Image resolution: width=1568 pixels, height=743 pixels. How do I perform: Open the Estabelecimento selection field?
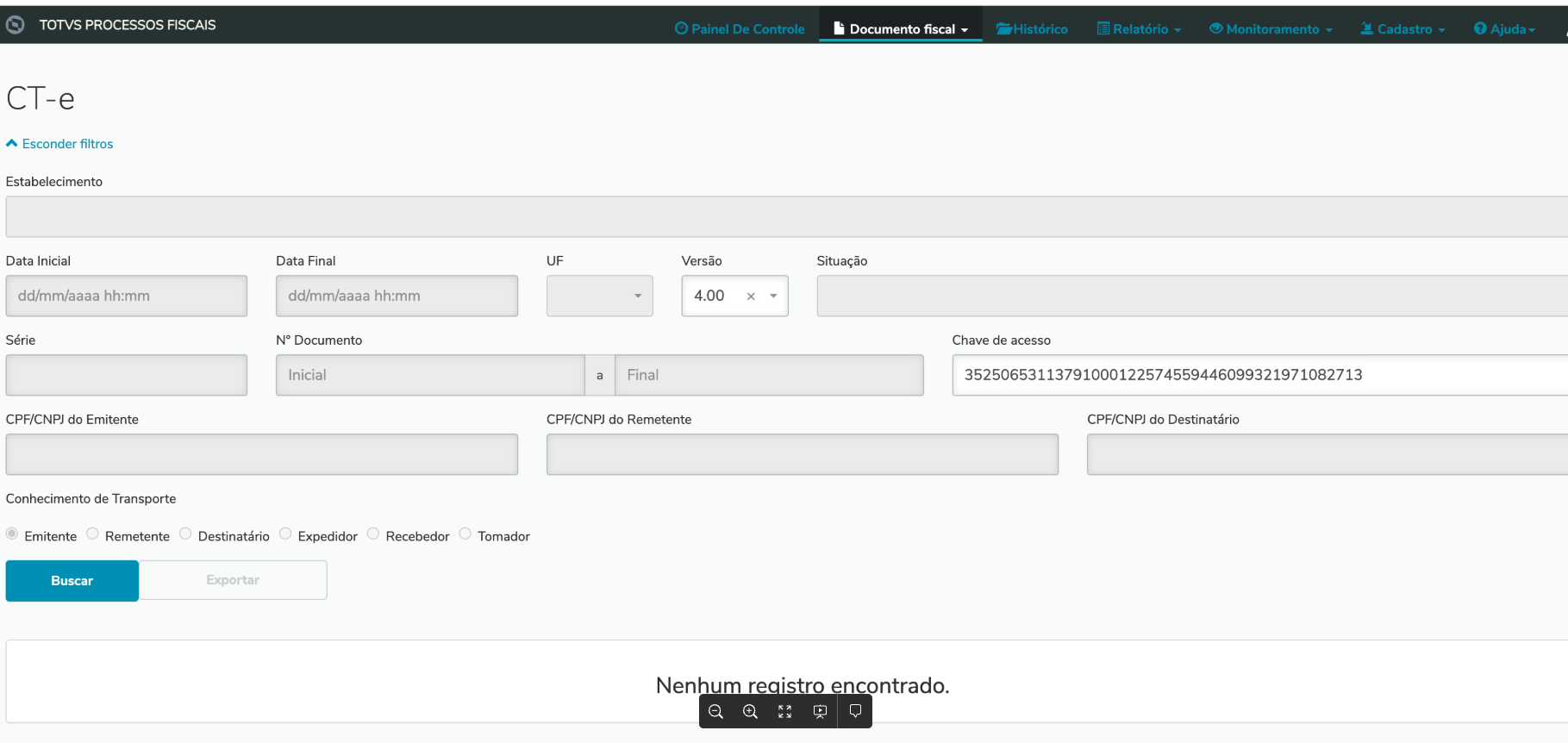[786, 216]
